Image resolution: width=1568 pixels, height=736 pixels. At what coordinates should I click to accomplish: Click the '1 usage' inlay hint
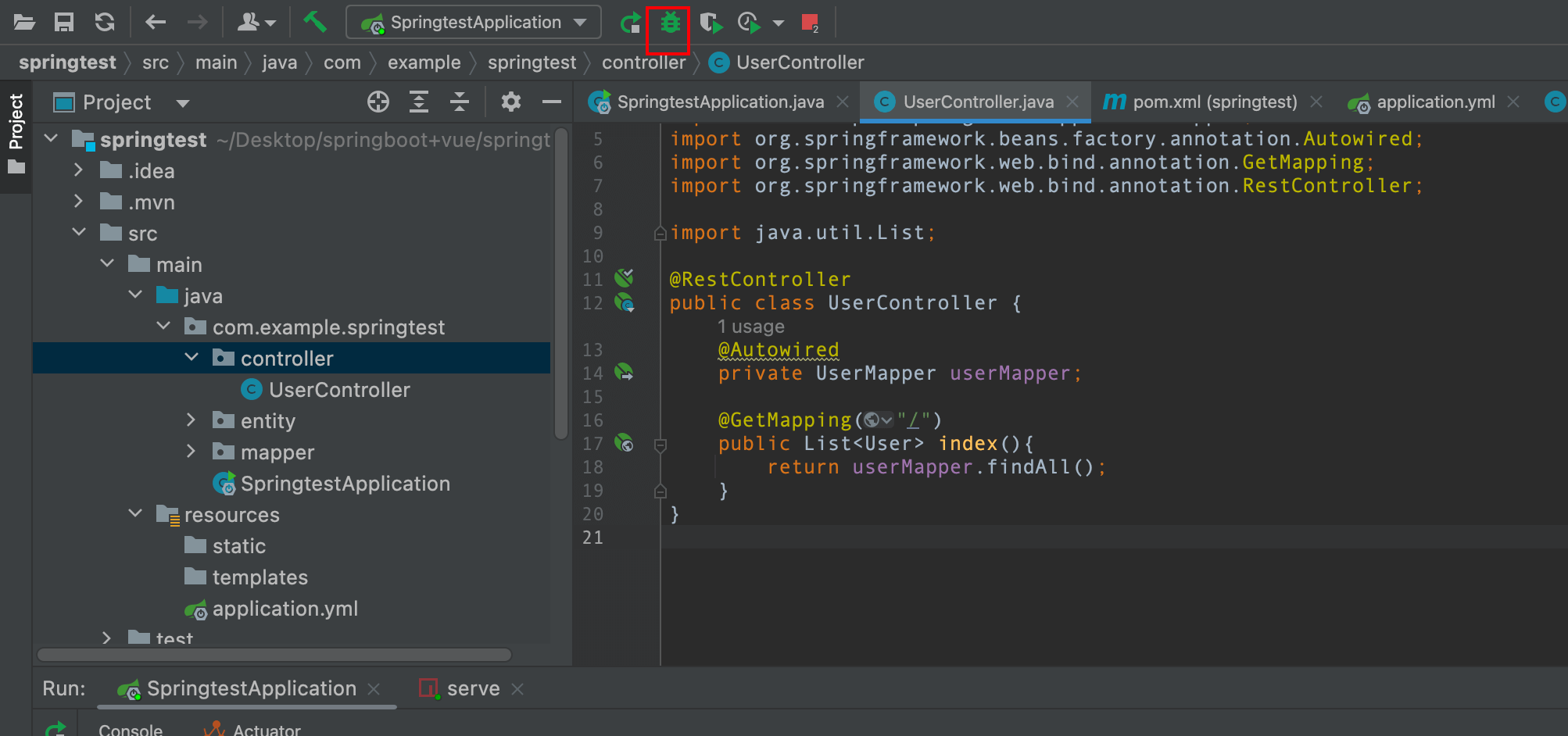(x=751, y=327)
